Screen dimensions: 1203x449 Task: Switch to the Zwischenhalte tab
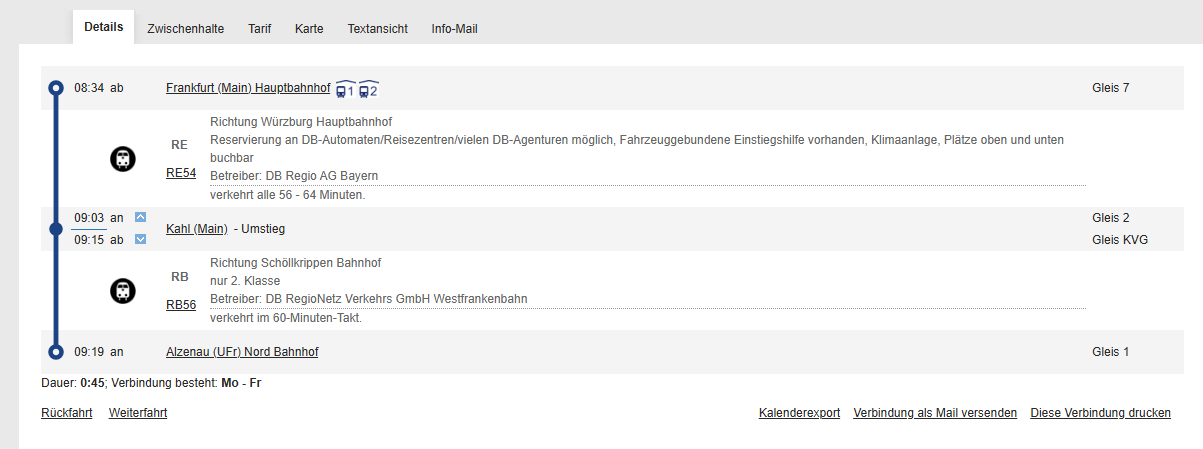tap(185, 29)
